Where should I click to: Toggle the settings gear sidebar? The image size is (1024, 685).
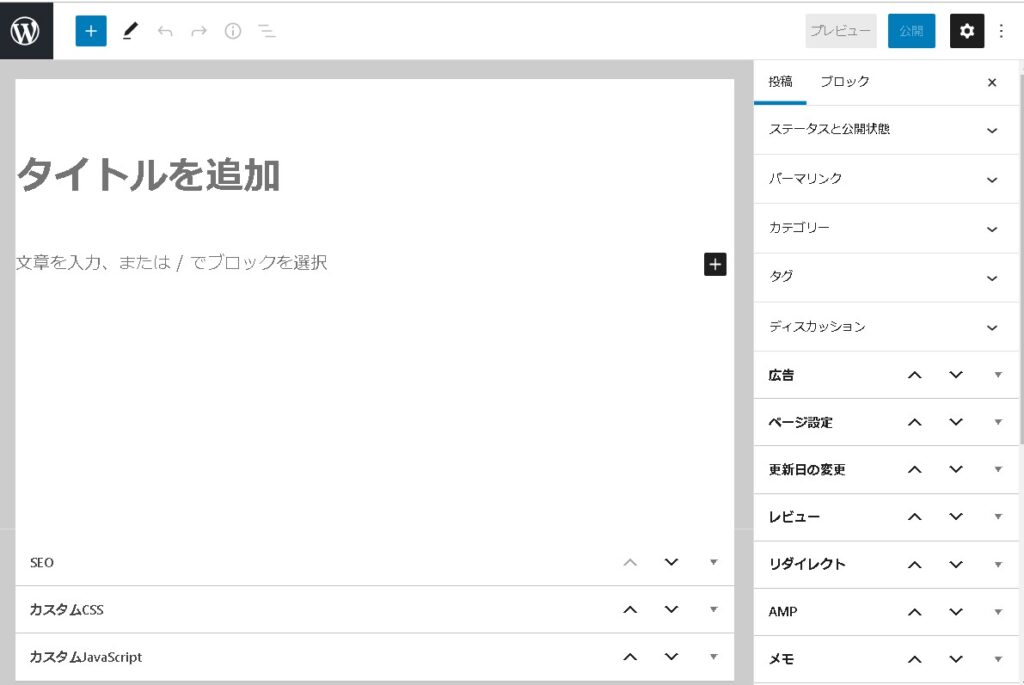point(966,31)
